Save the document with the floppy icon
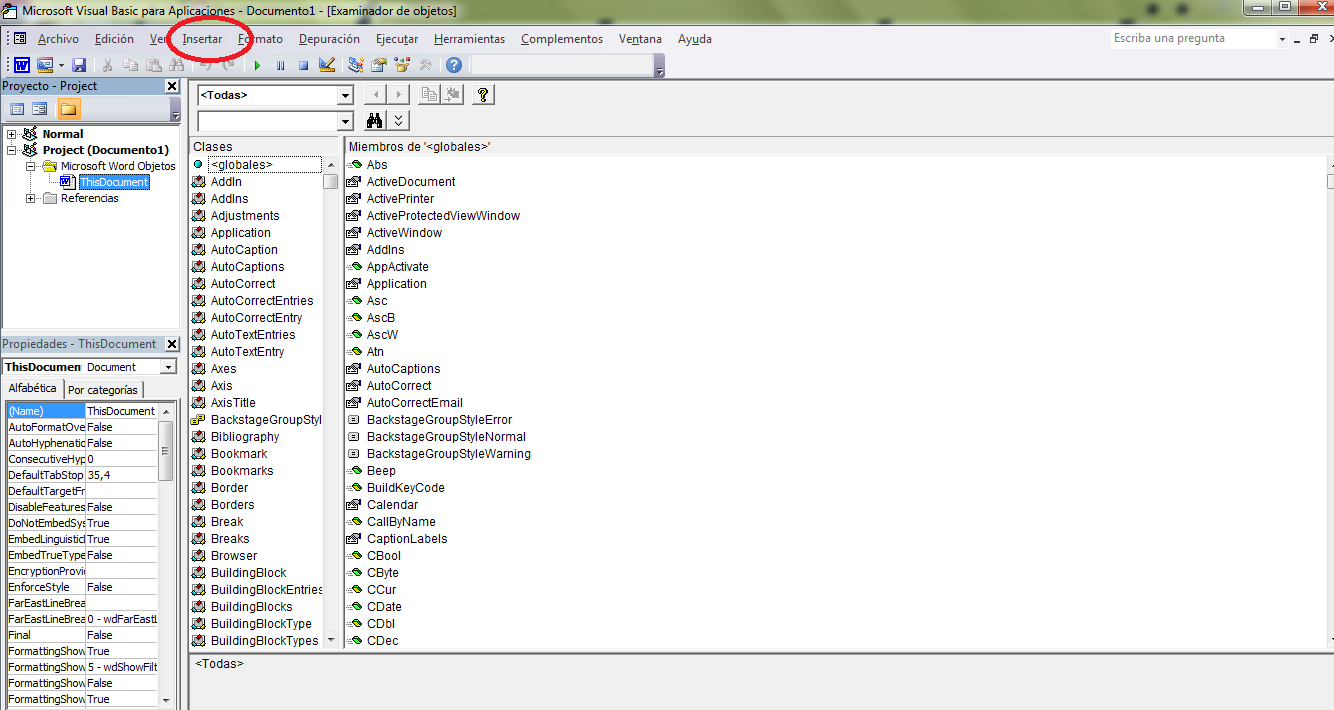 (x=79, y=65)
